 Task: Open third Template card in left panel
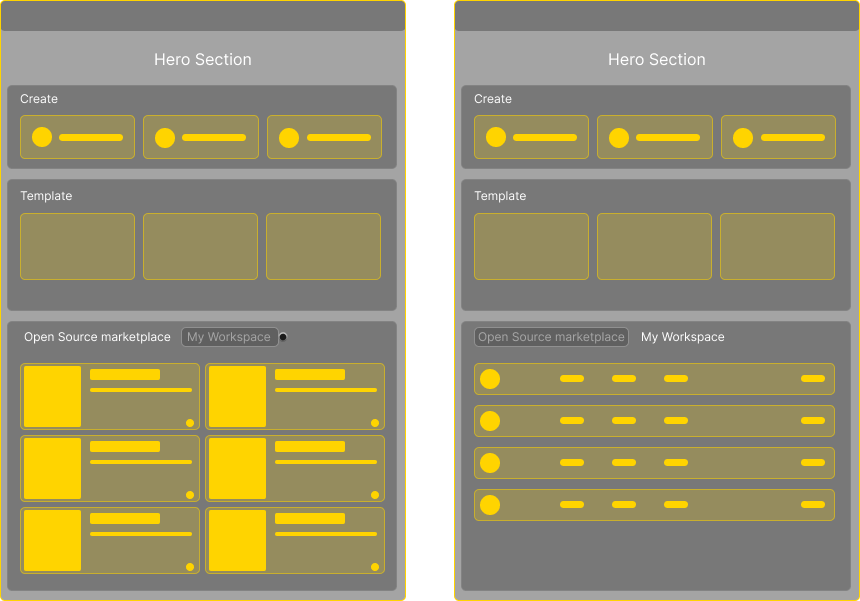(323, 246)
